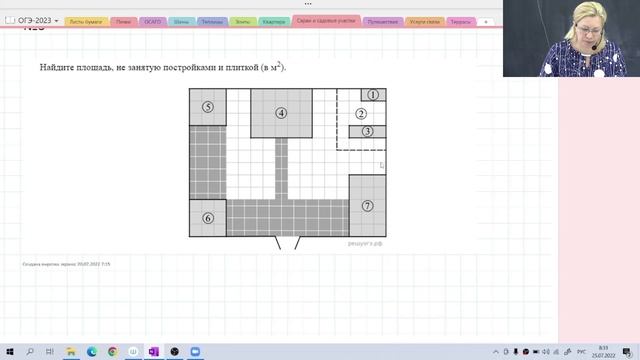Screen dimensions: 640x360
Task: Click building number 6 on the plan
Action: point(208,218)
